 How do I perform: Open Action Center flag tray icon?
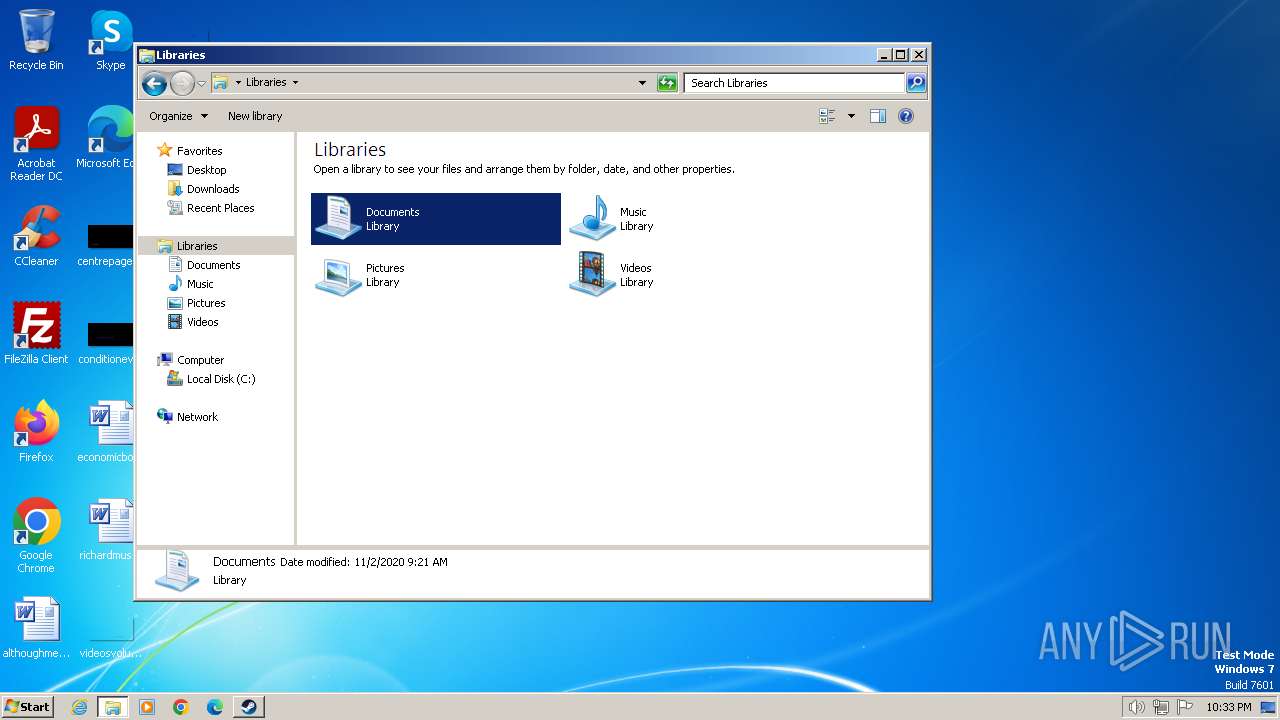point(1185,707)
